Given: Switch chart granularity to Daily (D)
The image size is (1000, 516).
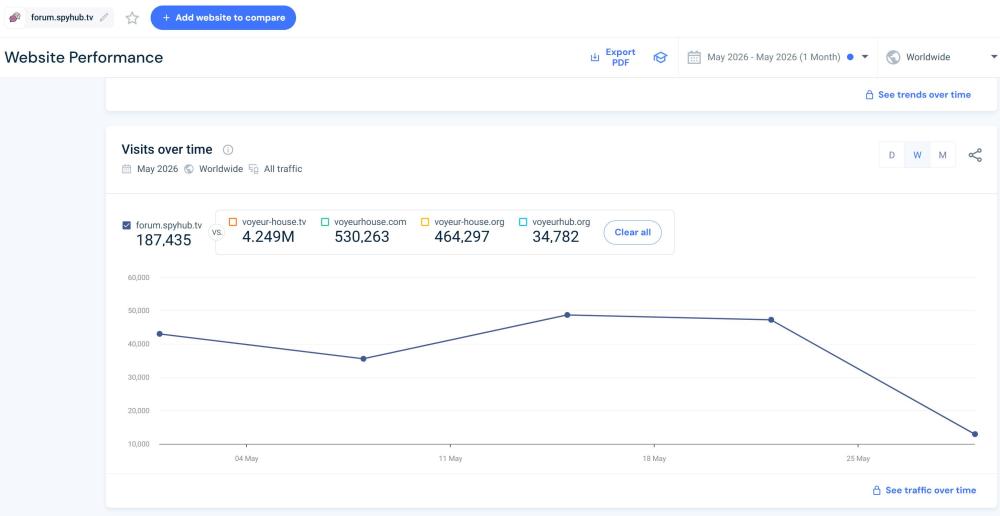Looking at the screenshot, I should 892,155.
